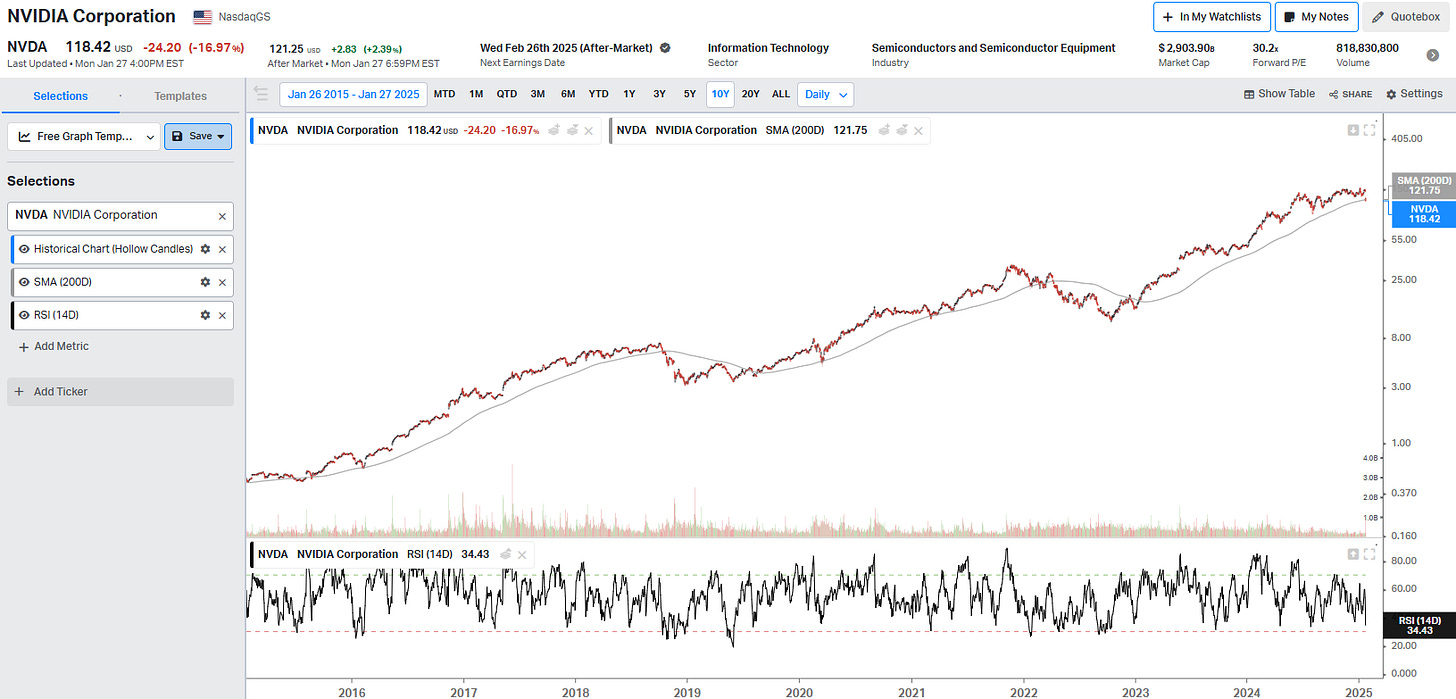This screenshot has height=699, width=1456.
Task: Remove SMA (200D) metric from sidebar
Action: tap(222, 282)
